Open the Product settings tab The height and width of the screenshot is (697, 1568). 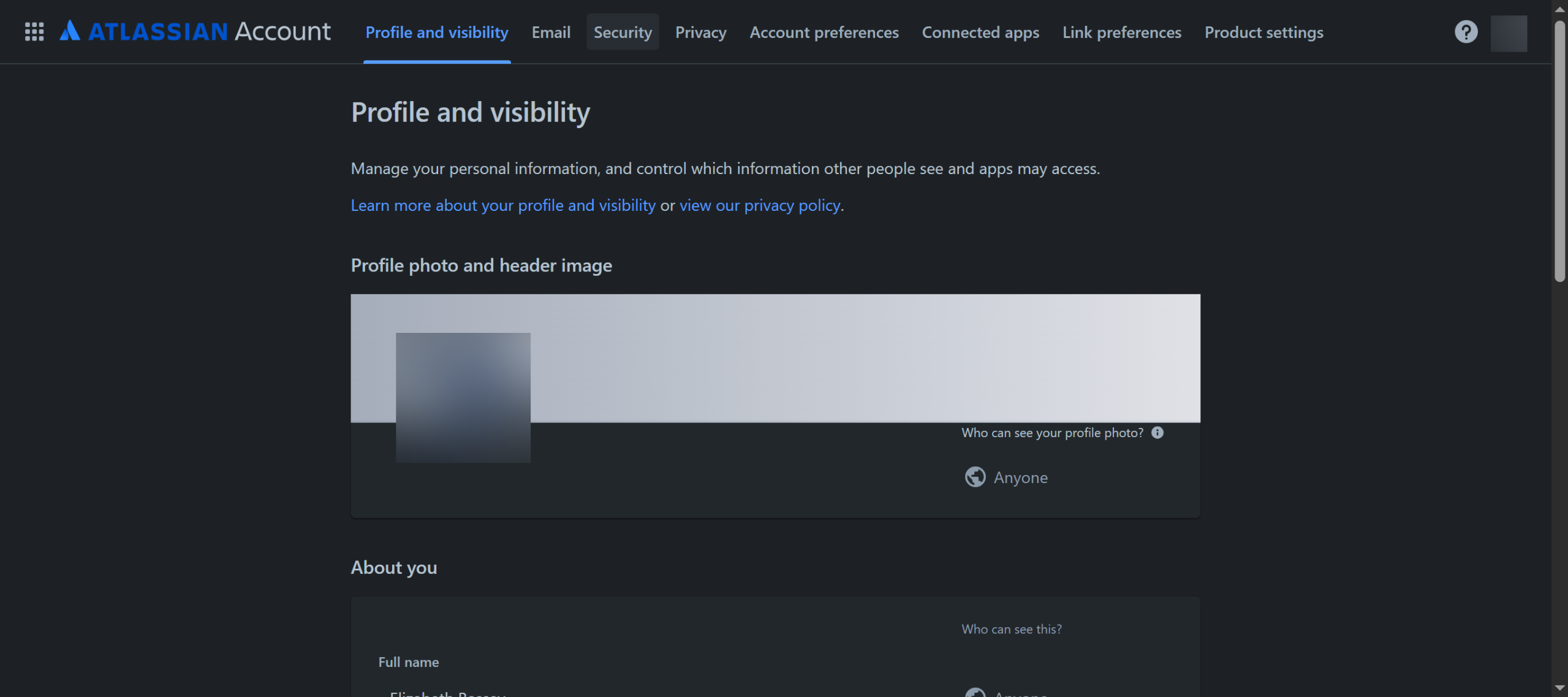click(1263, 32)
